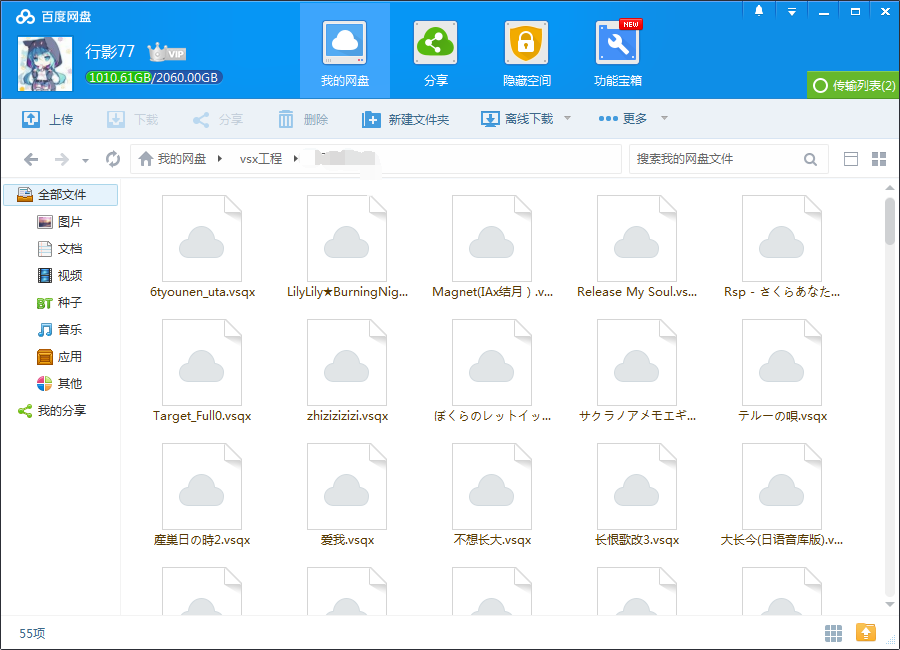Screen dimensions: 900x650
Task: Click the 新建文件夹 button
Action: [x=405, y=119]
